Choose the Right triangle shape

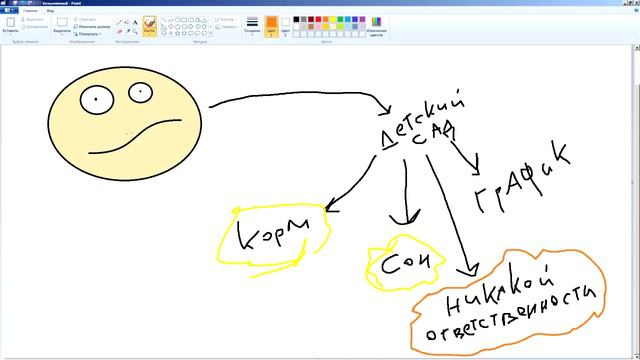click(x=164, y=27)
